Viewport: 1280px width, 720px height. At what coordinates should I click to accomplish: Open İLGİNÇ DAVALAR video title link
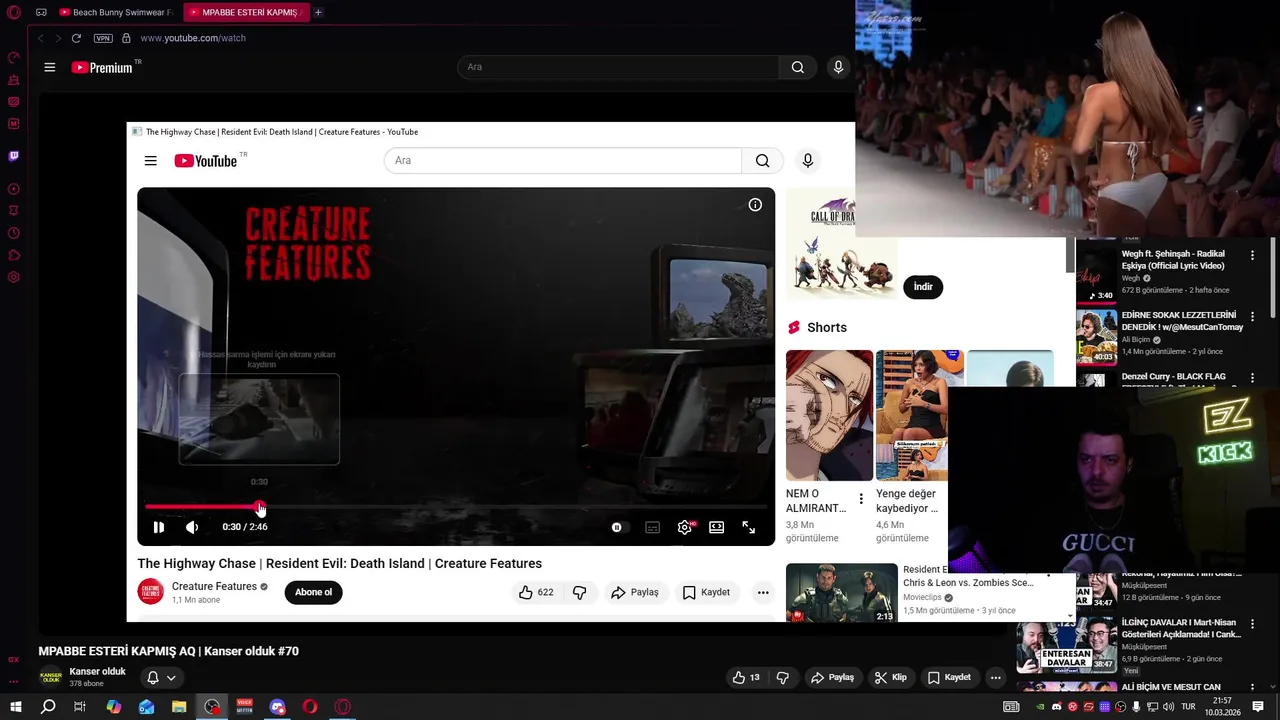[x=1181, y=628]
